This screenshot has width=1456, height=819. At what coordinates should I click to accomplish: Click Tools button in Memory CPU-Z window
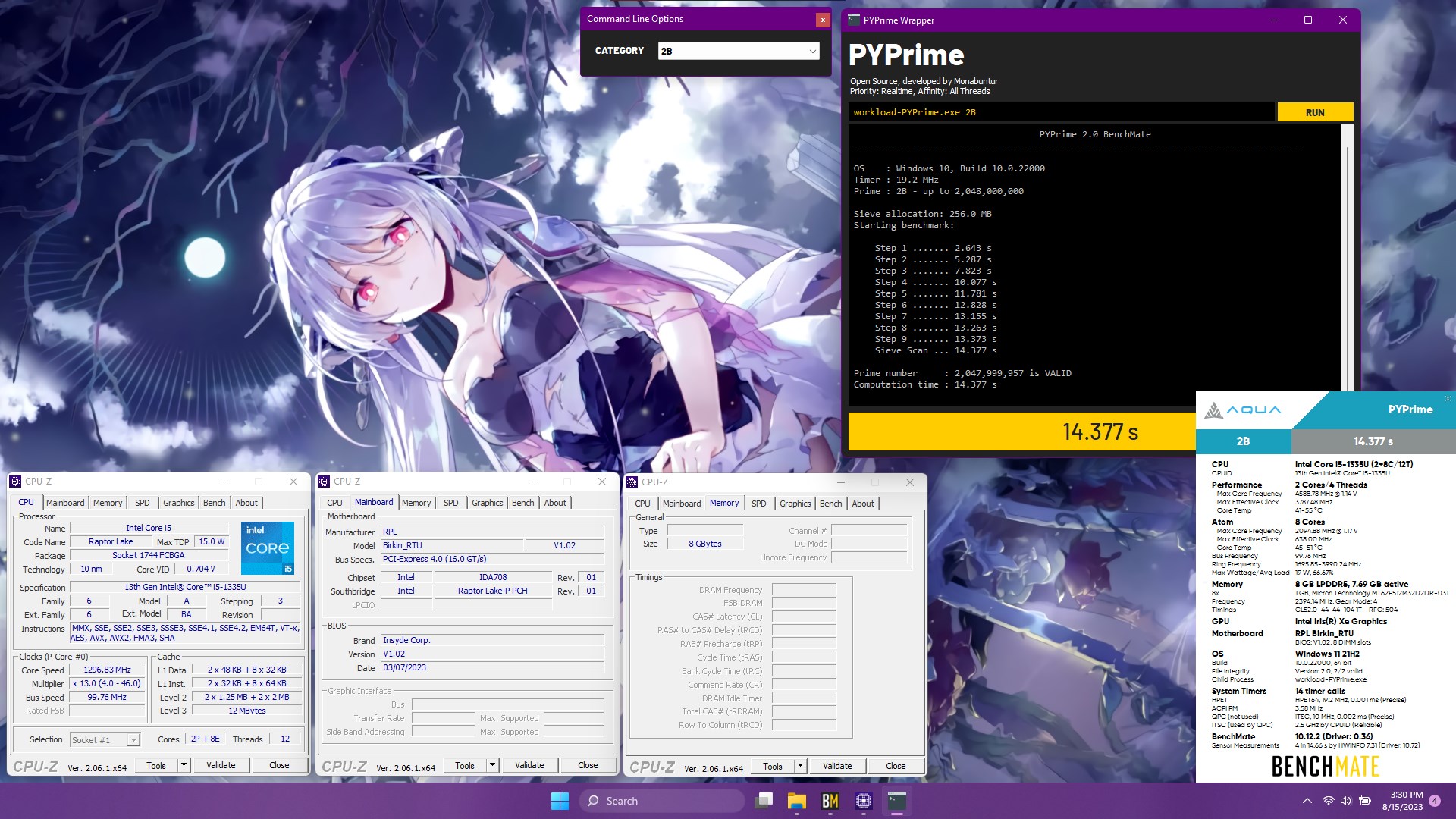point(773,766)
